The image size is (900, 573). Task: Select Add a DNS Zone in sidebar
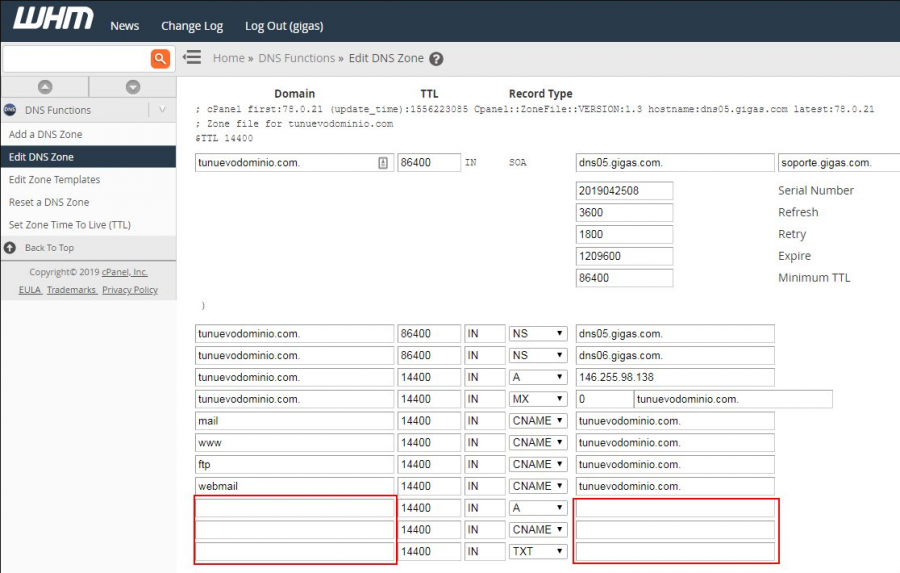46,134
